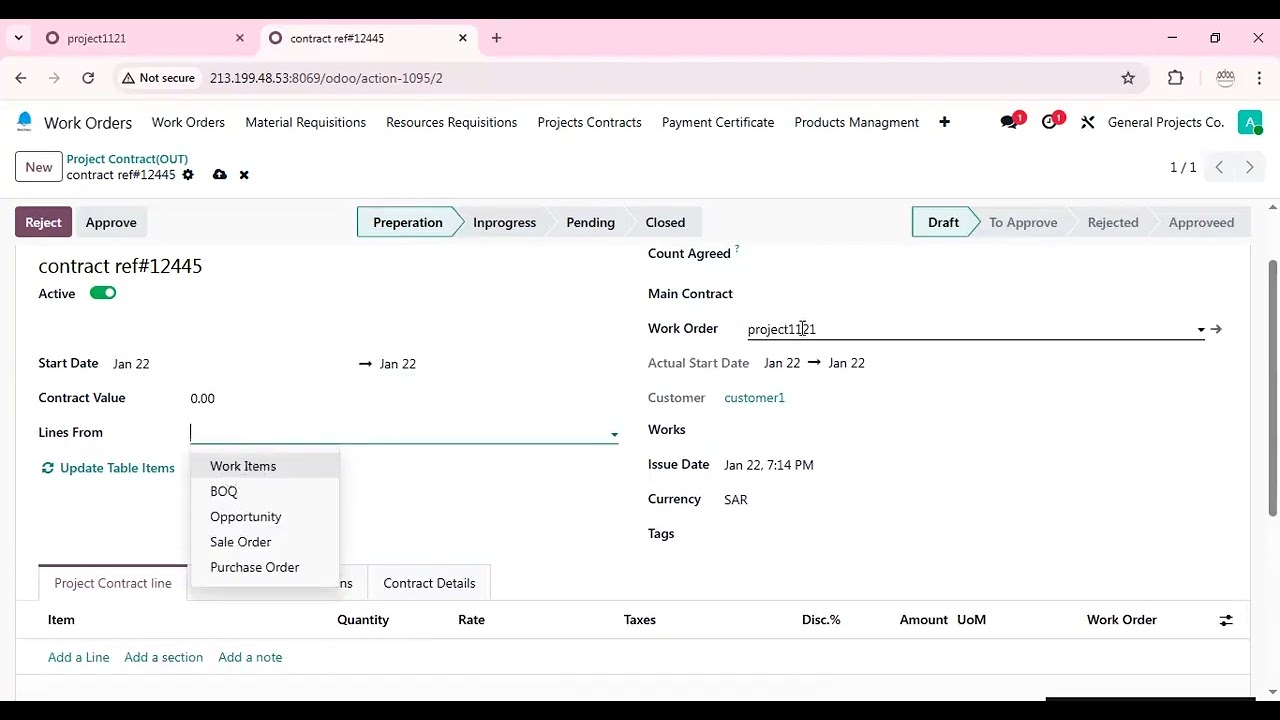
Task: Reload the page in the browser
Action: 88,78
